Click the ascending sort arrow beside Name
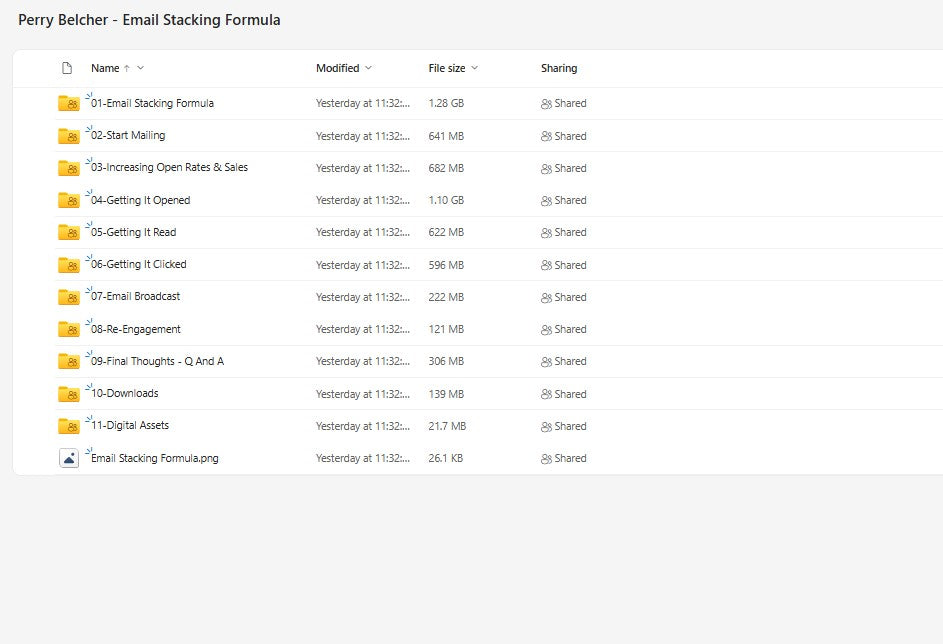 pos(127,69)
